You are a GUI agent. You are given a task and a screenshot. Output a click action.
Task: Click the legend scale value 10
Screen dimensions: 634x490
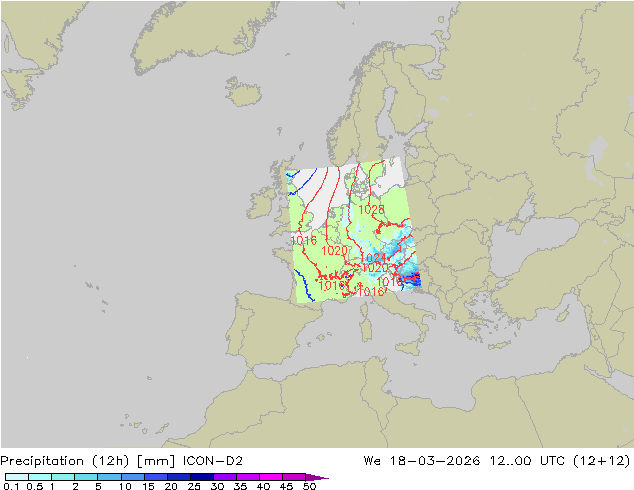click(x=125, y=486)
